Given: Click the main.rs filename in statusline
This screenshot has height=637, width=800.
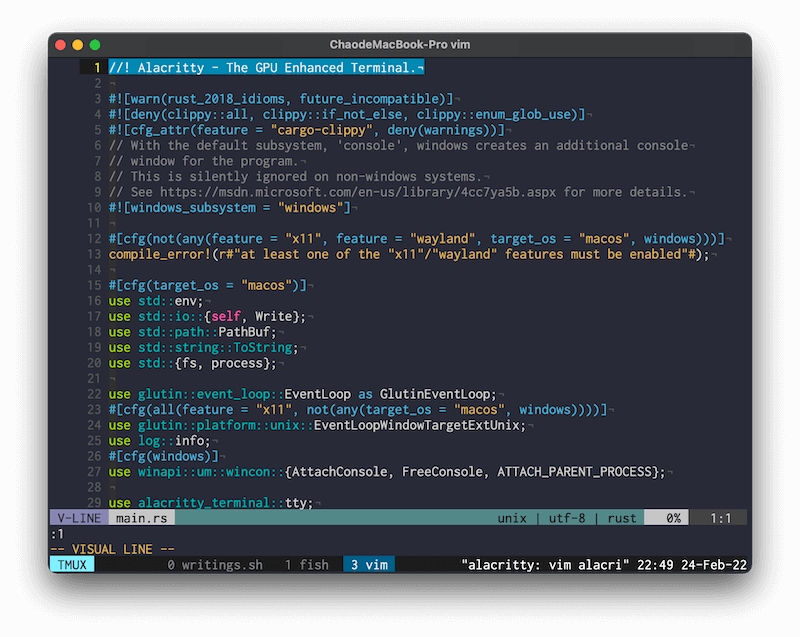Looking at the screenshot, I should pyautogui.click(x=141, y=518).
